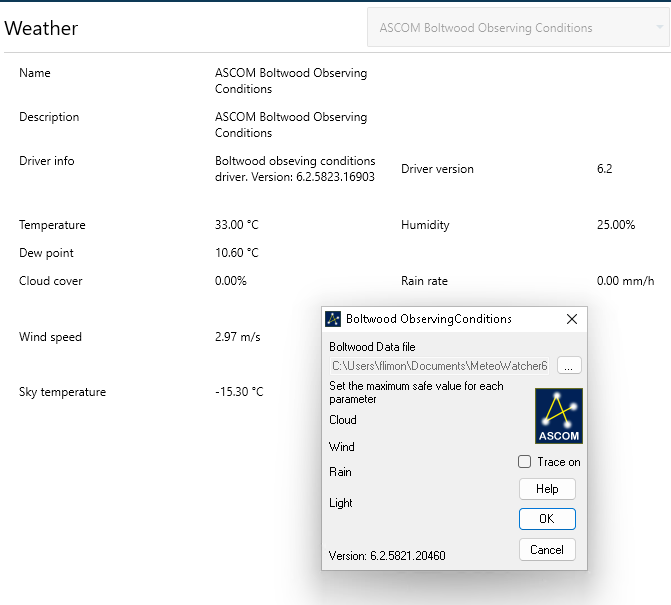The height and width of the screenshot is (605, 671).
Task: Click the Weather panel heading
Action: 41,28
